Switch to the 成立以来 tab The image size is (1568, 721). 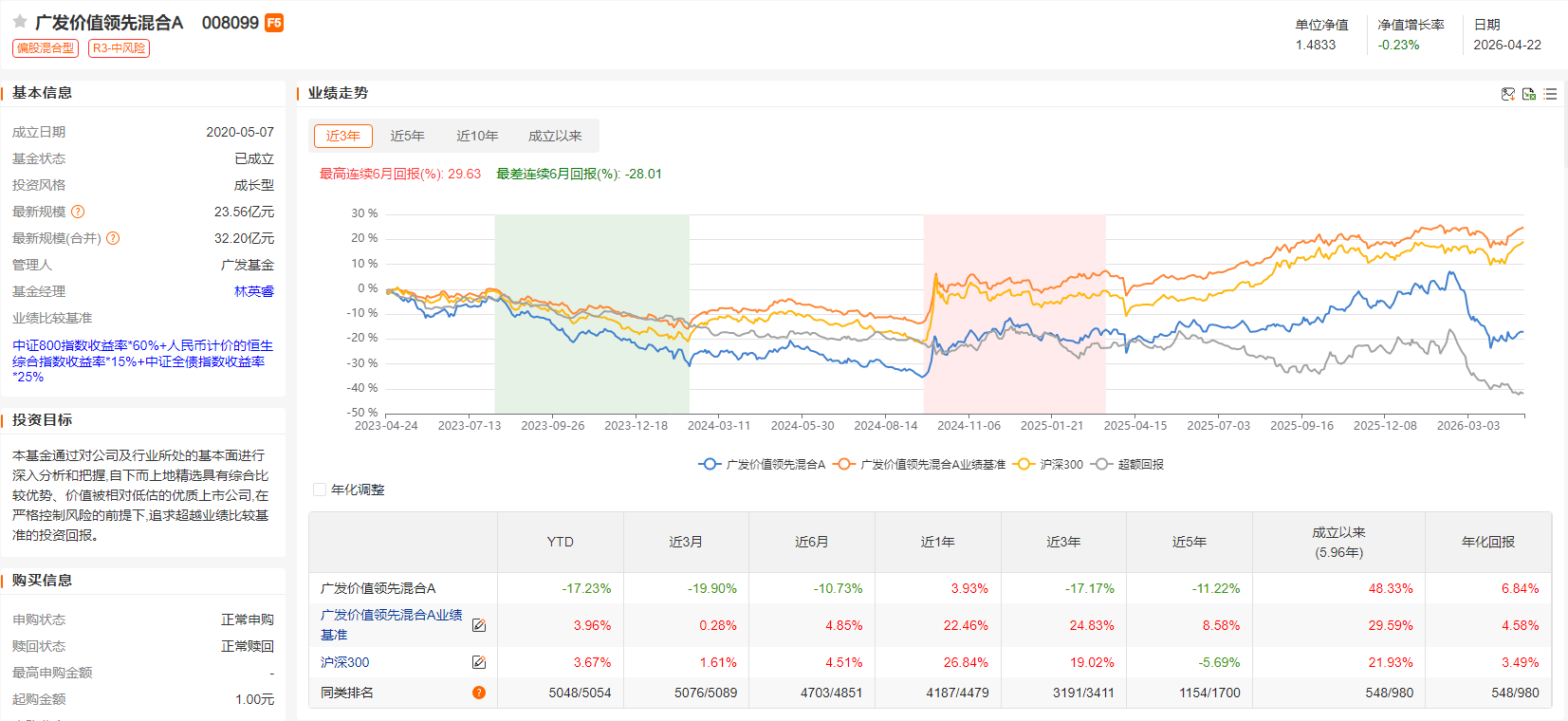click(555, 136)
